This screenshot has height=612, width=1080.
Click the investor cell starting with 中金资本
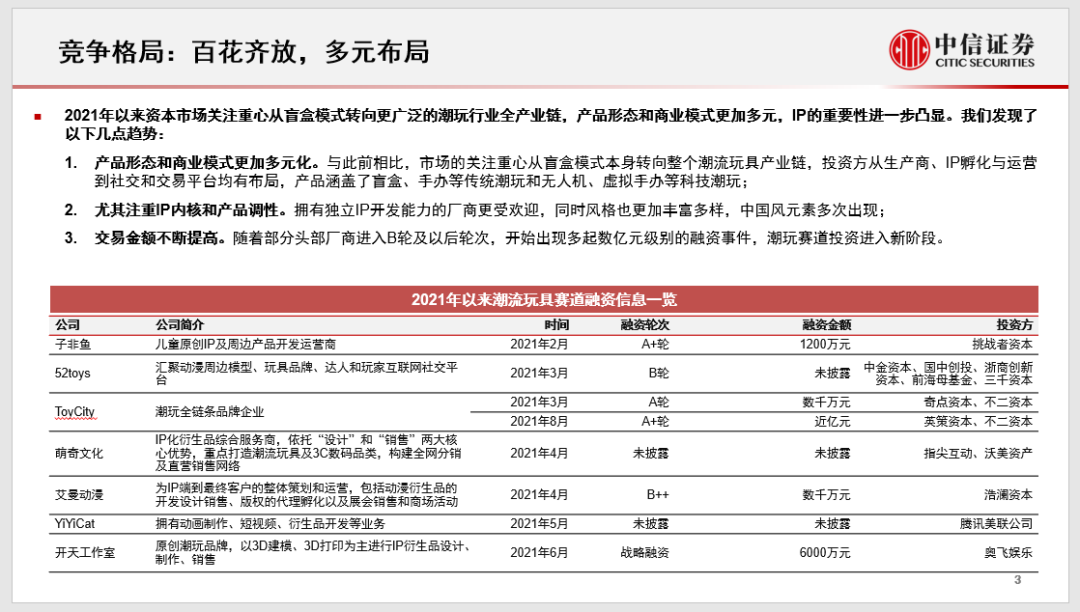tap(948, 373)
